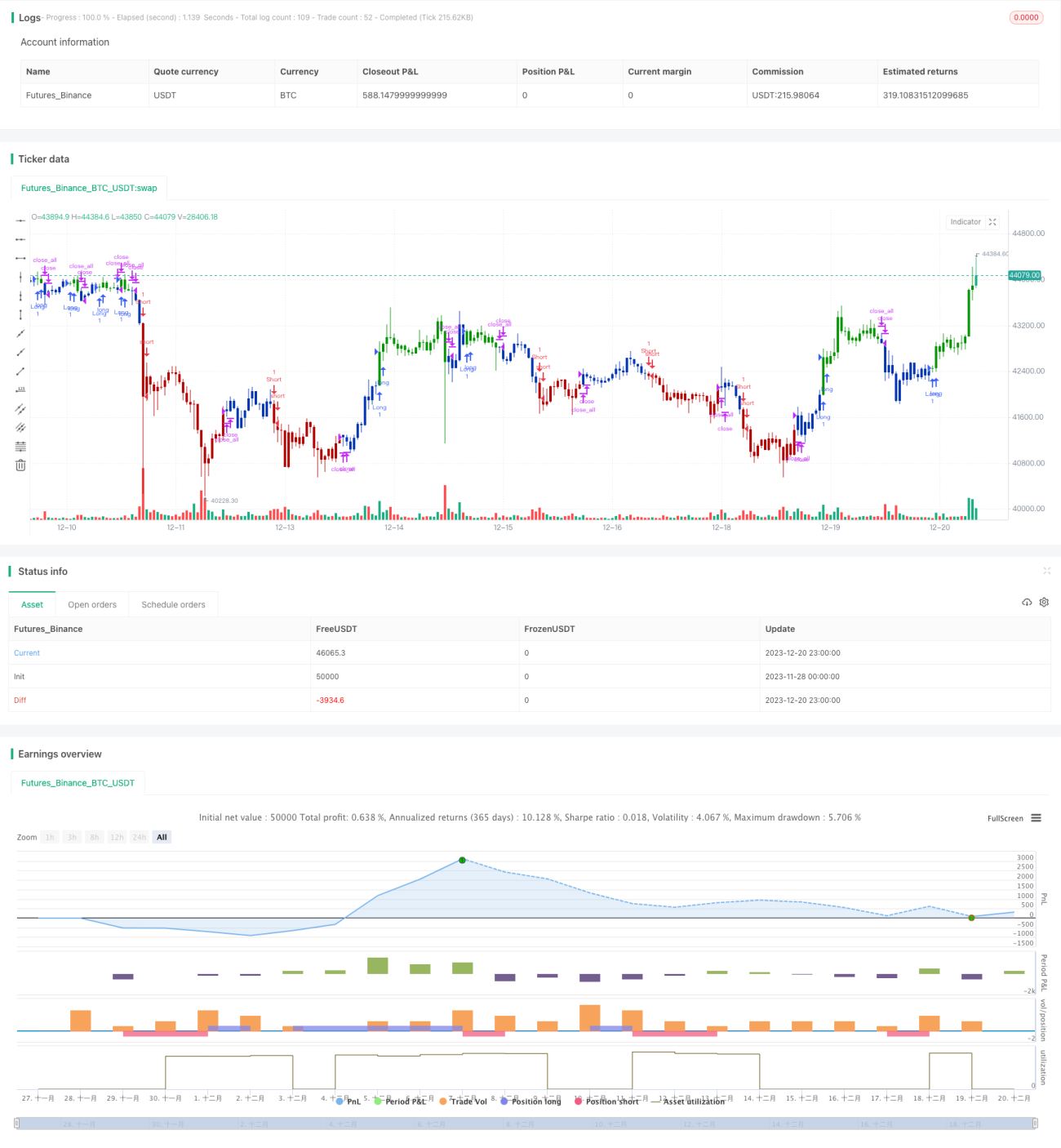Screen dimensions: 1061x1148
Task: Select the horizontal ray line drawing tool
Action: [x=20, y=239]
